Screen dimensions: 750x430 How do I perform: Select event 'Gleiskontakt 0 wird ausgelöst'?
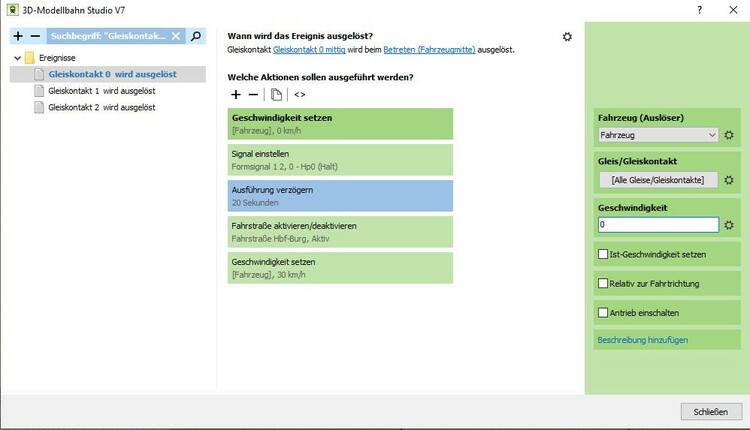pyautogui.click(x=108, y=74)
